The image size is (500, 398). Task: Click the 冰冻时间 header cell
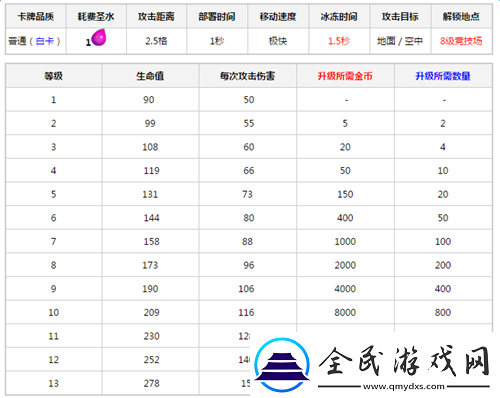point(339,16)
